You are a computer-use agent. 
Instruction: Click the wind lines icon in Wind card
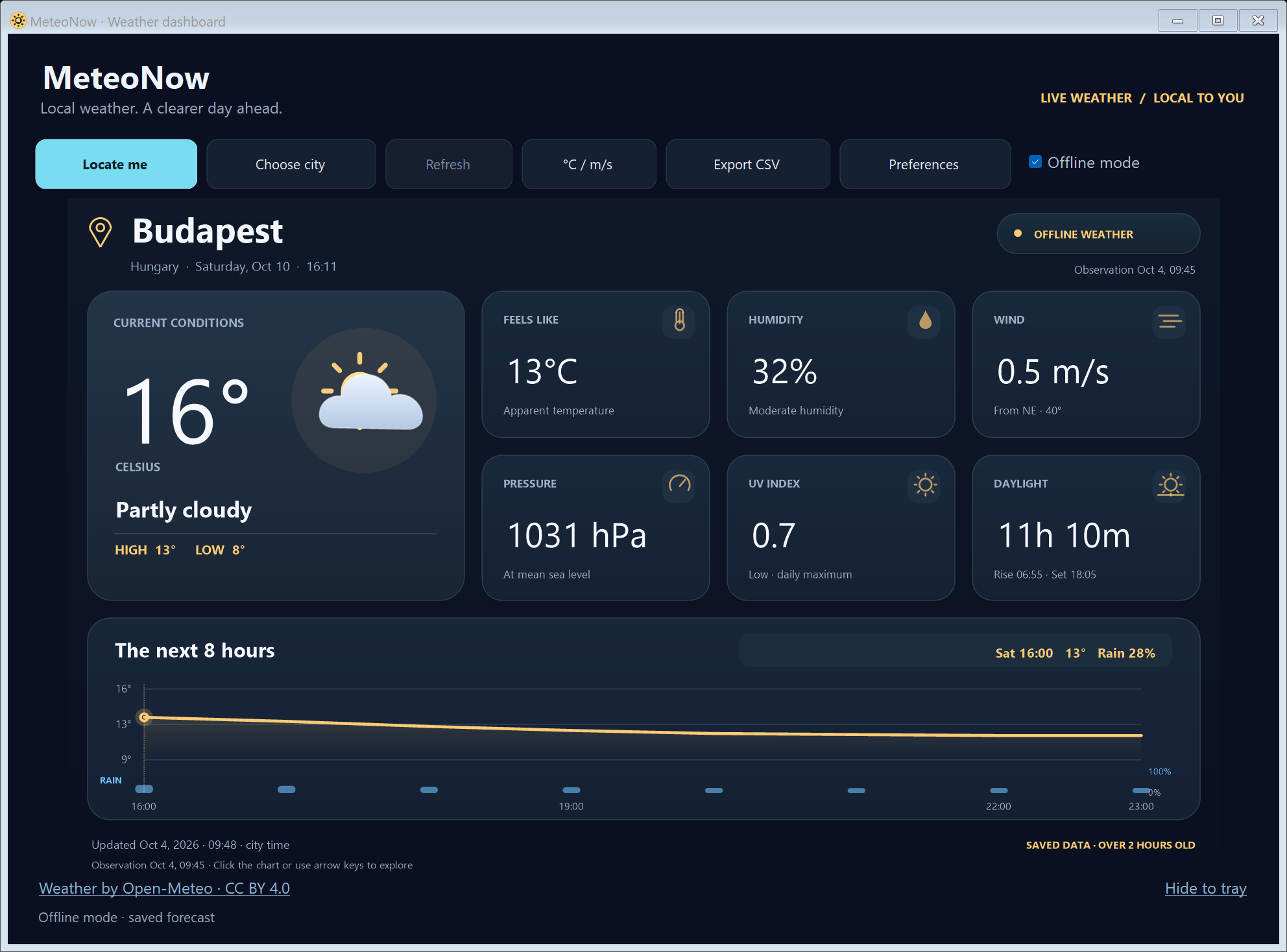[1170, 320]
